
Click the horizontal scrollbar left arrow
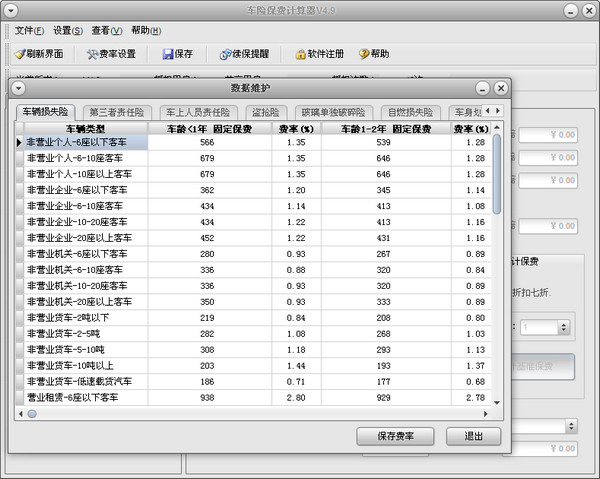[21, 414]
